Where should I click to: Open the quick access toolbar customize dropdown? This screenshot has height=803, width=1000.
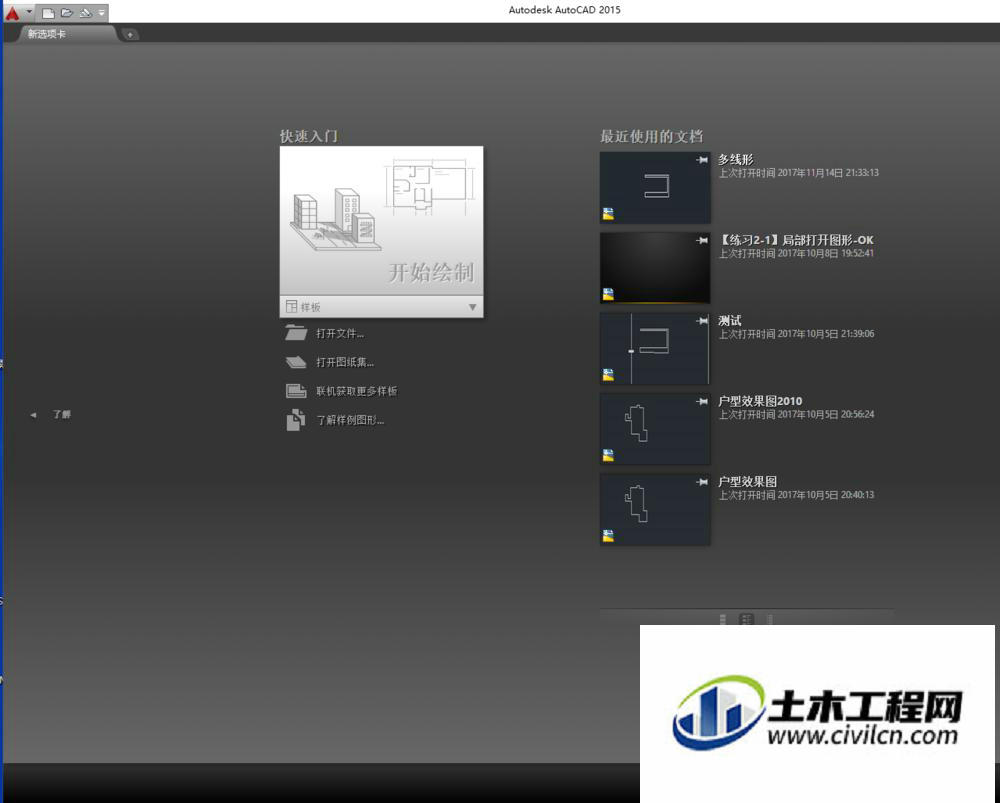[x=101, y=13]
